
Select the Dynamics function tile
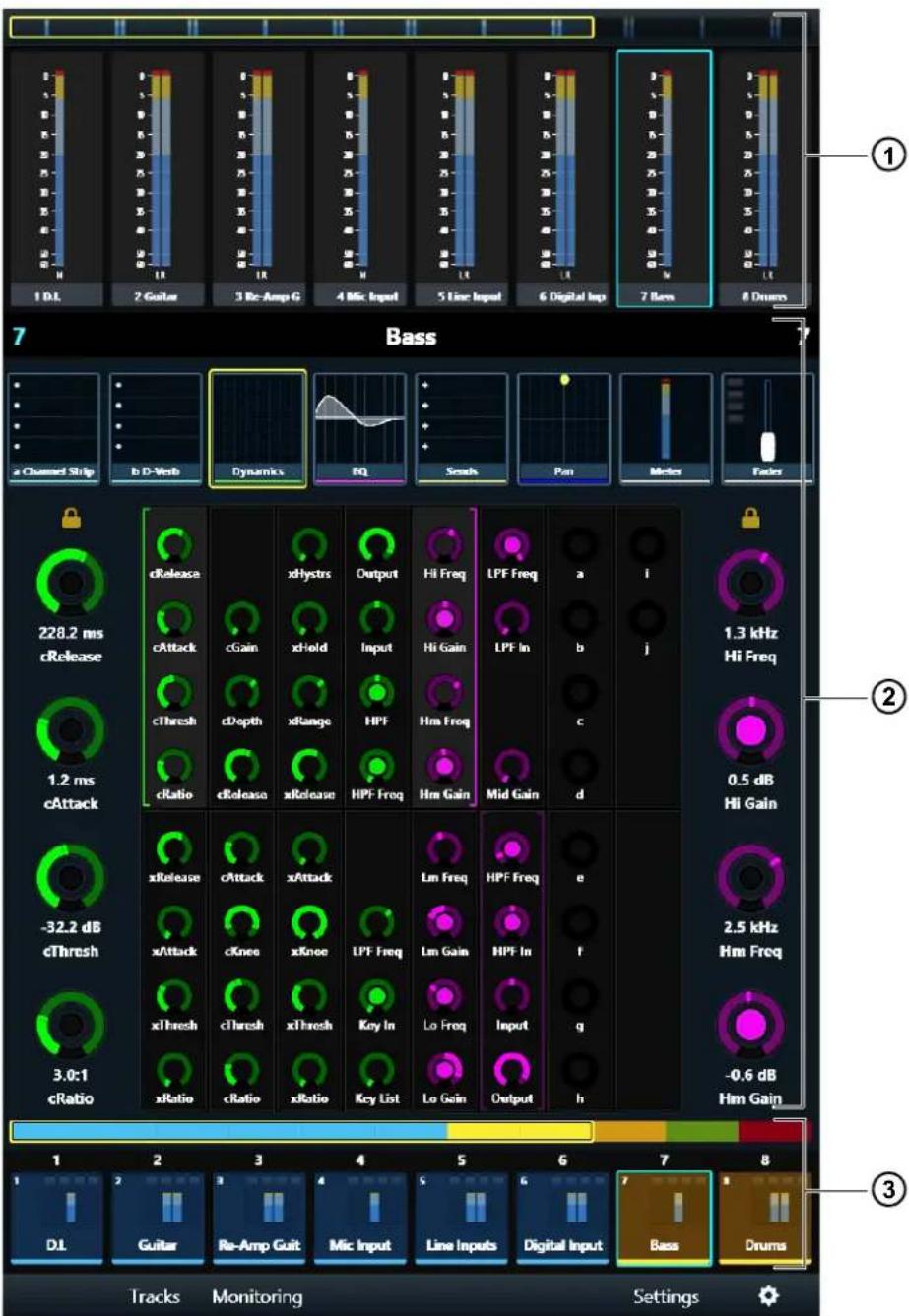click(258, 429)
